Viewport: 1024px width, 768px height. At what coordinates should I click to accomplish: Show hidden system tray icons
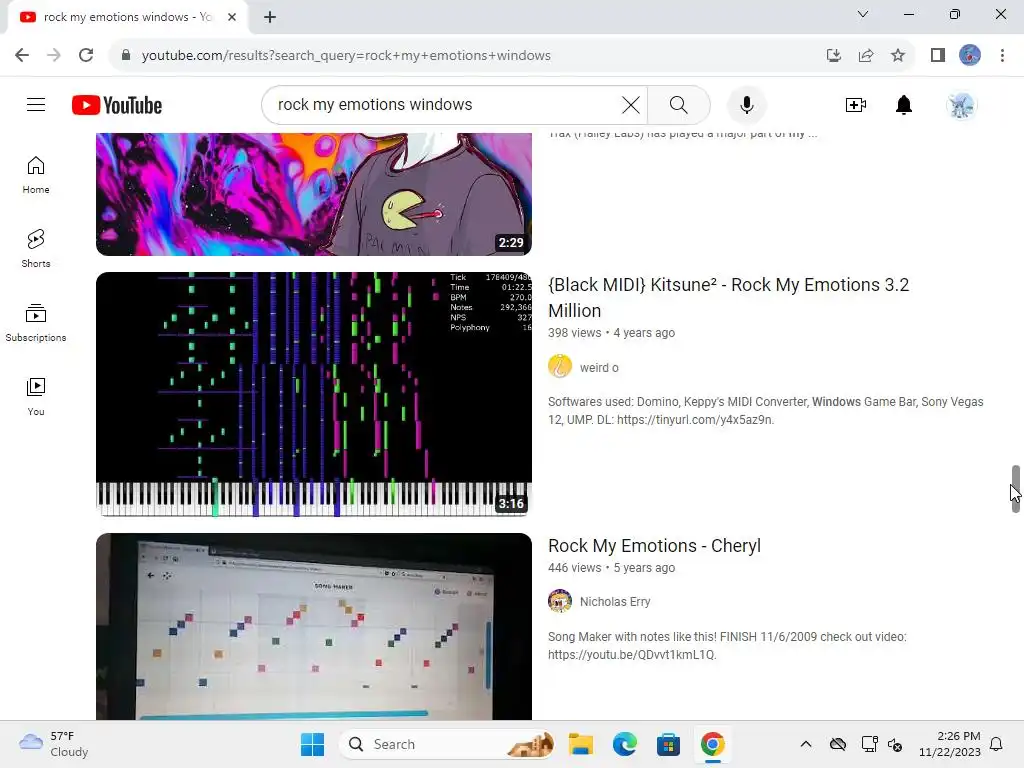click(x=806, y=744)
